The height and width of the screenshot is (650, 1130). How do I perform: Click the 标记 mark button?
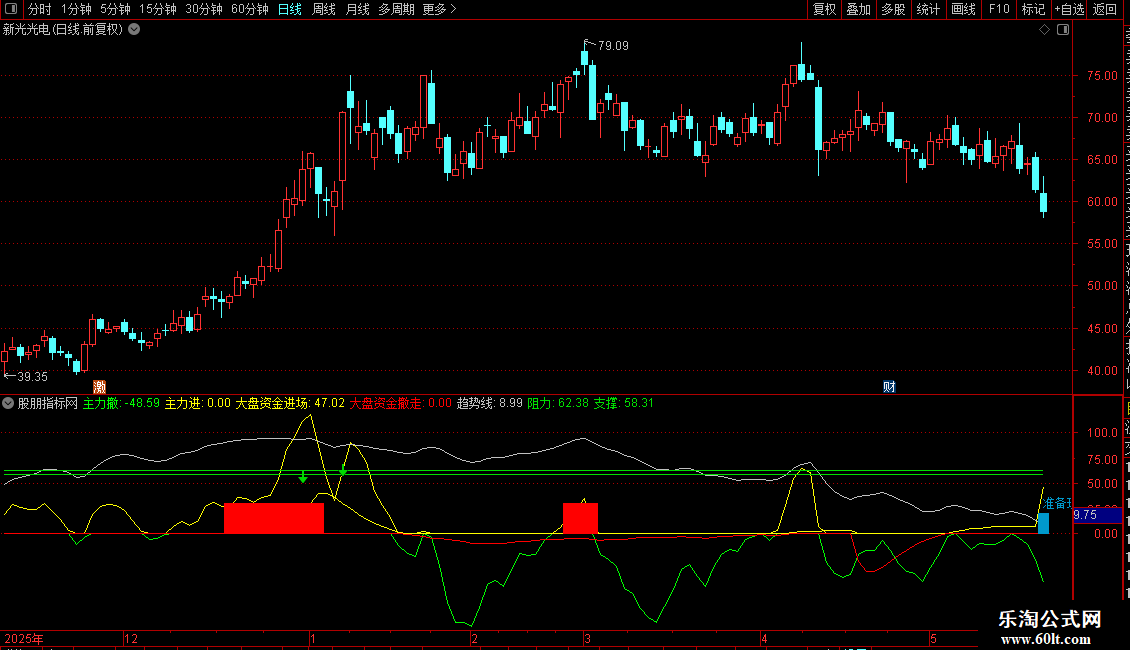pos(1033,9)
